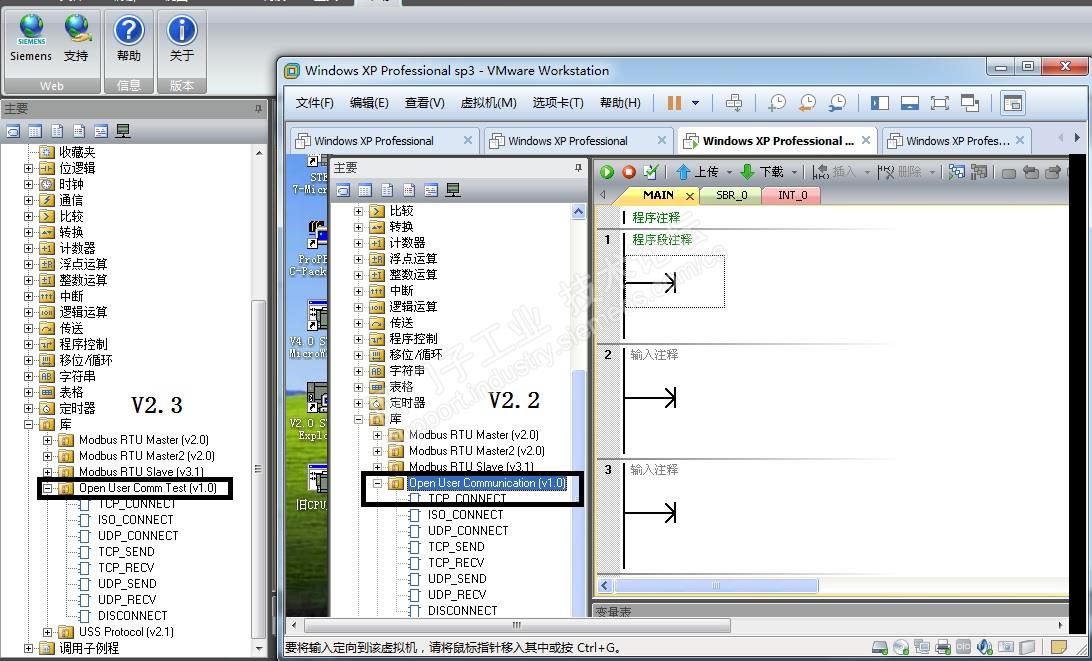This screenshot has width=1092, height=661.
Task: Pause the virtual machine in VMware toolbar
Action: 673,103
